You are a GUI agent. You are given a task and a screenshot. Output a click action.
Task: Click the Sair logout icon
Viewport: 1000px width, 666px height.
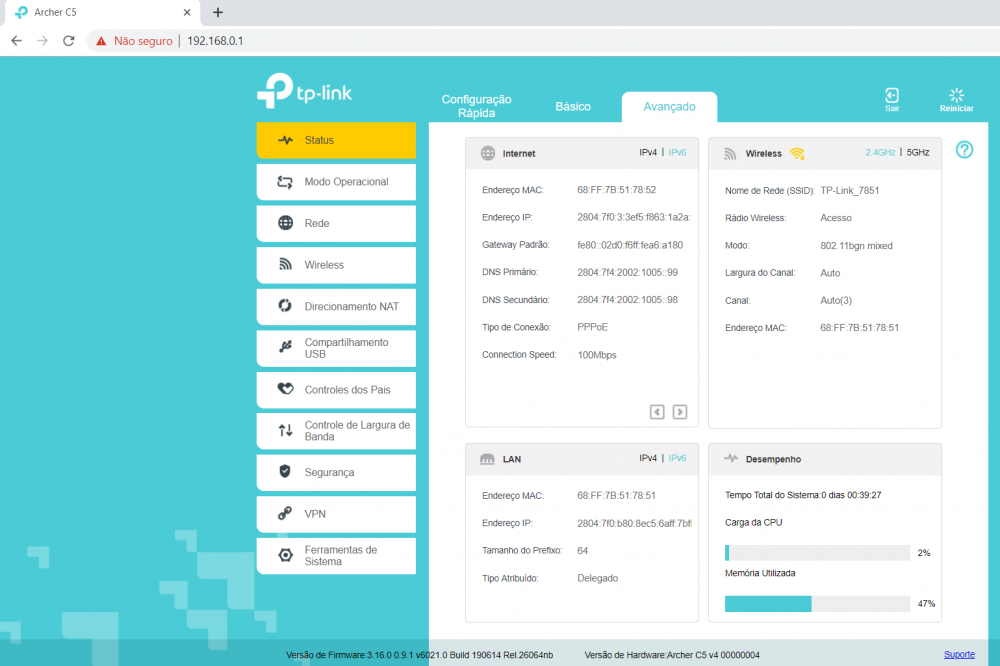(891, 96)
